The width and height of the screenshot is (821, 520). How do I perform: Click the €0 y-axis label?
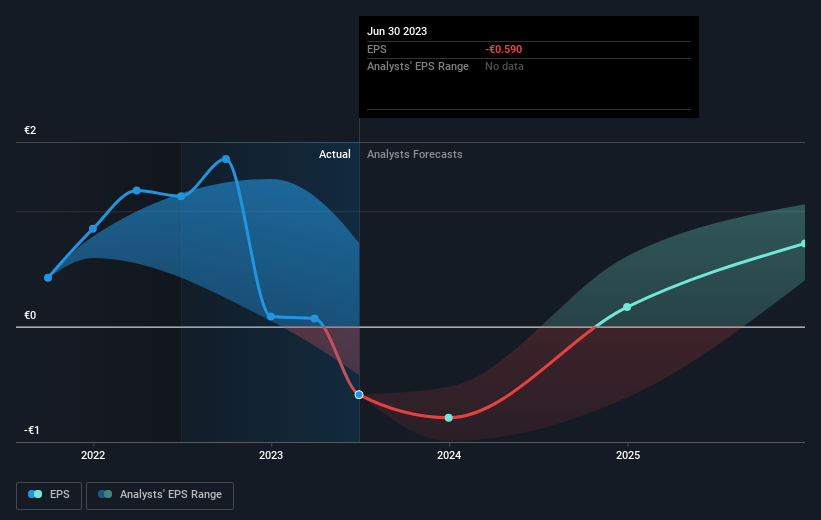(x=30, y=315)
